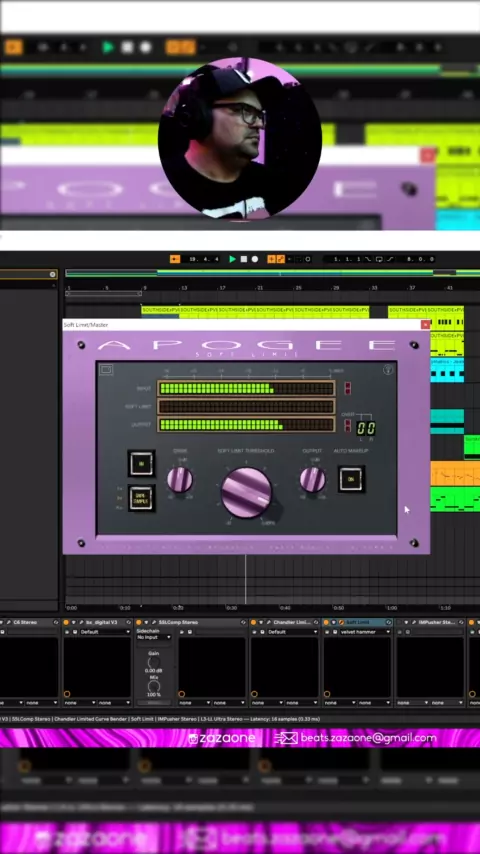
Task: Click the input clip indicator LEDs
Action: point(348,388)
